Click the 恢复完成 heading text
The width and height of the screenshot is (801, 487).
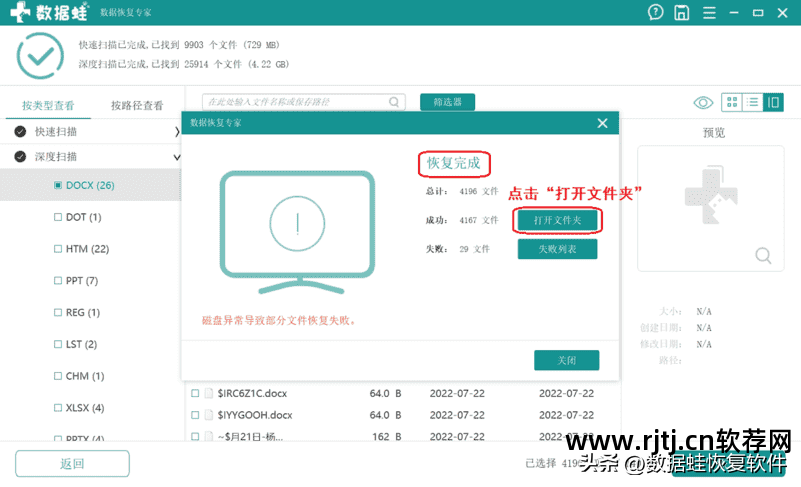(x=454, y=164)
